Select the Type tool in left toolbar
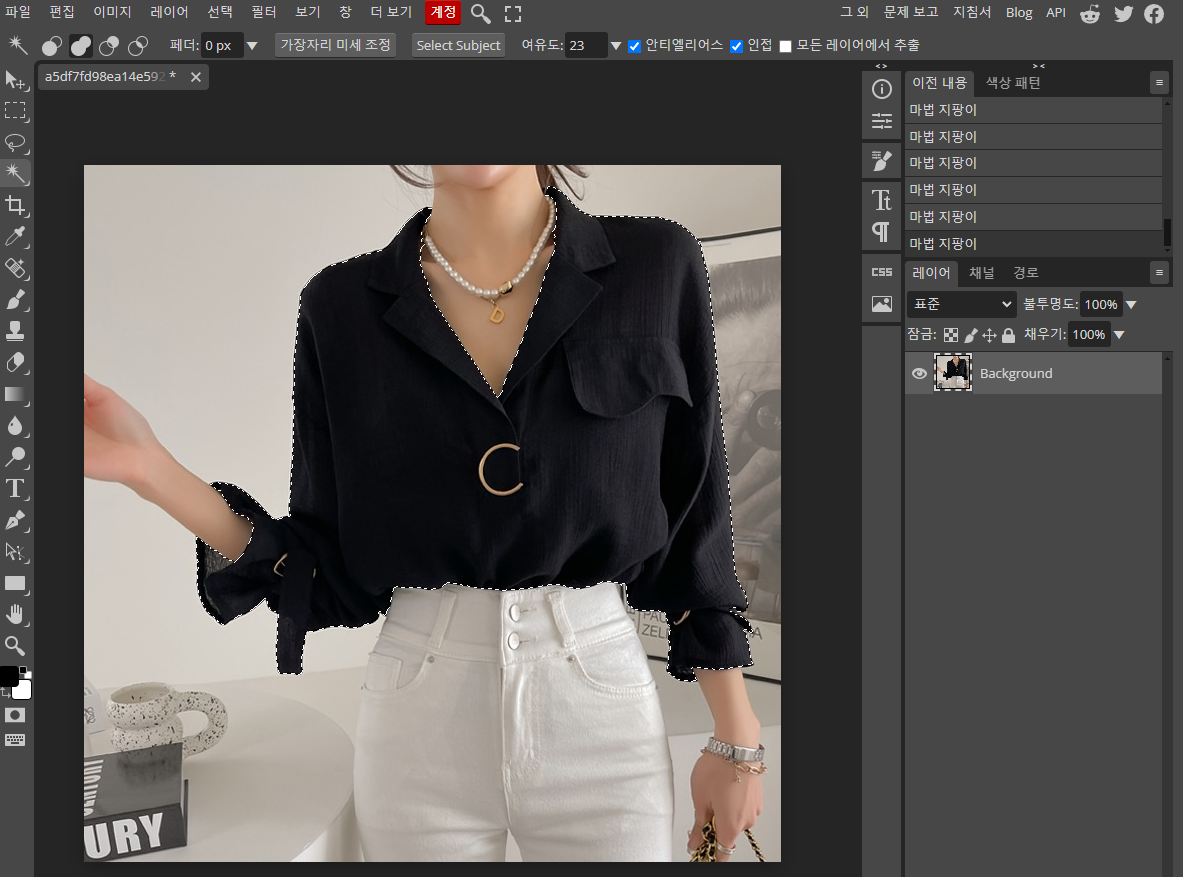 coord(15,488)
